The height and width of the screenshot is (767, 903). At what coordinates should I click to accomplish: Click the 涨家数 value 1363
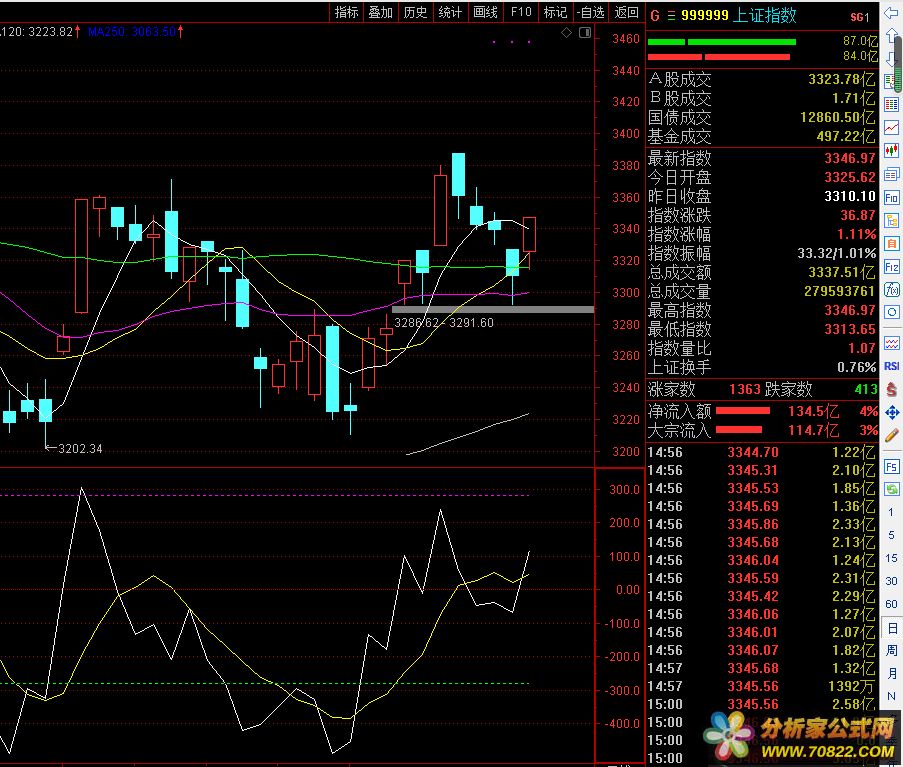point(745,390)
